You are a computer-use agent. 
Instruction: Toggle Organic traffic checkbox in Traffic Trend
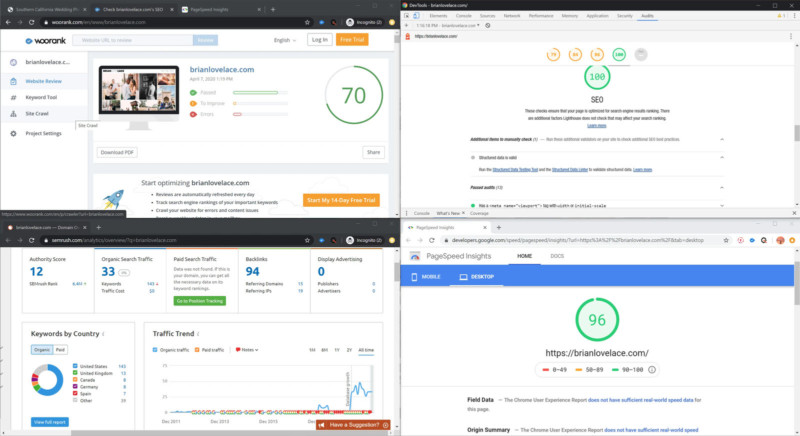click(x=155, y=350)
